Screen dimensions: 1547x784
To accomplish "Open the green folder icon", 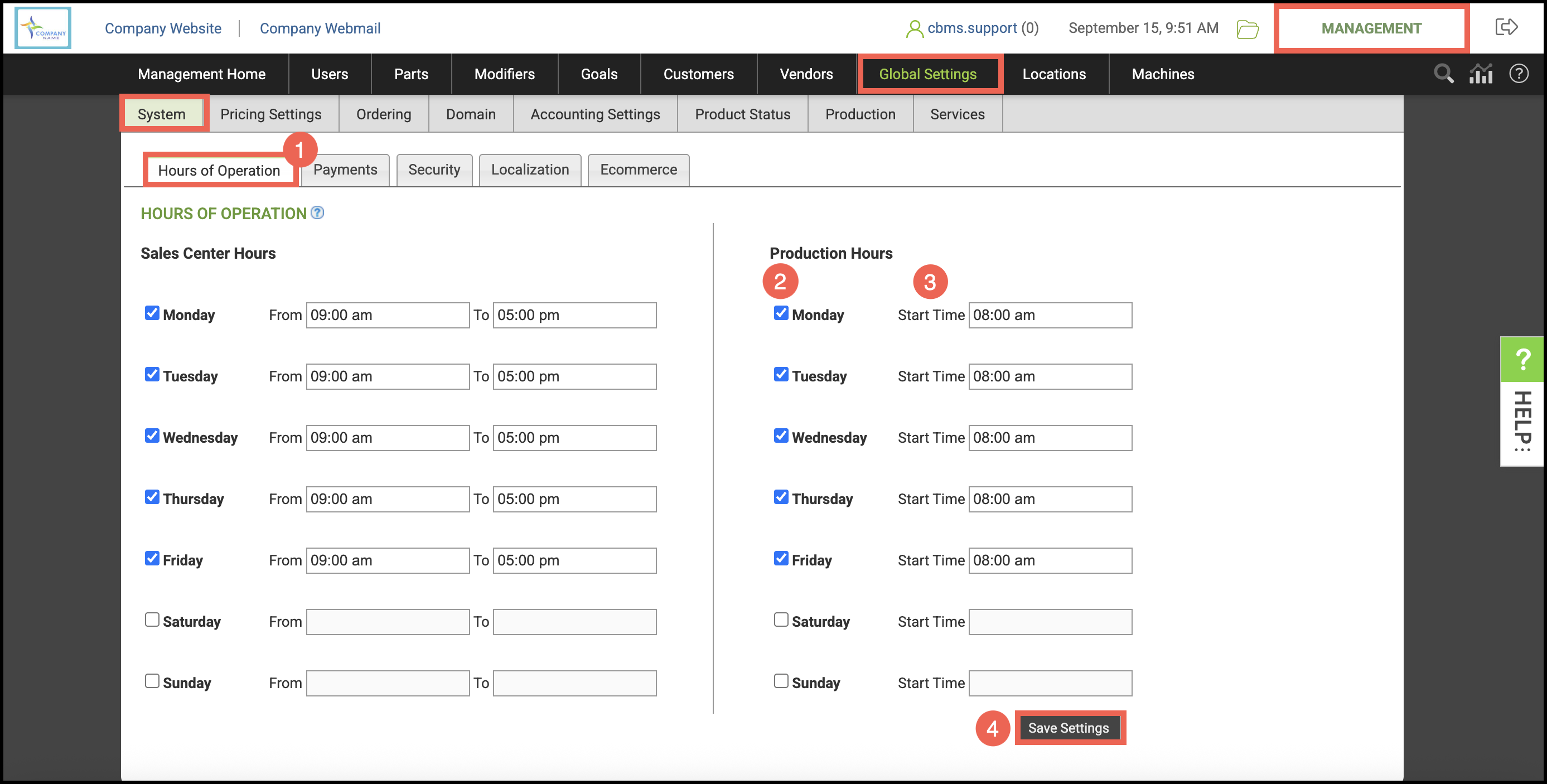I will (x=1248, y=28).
